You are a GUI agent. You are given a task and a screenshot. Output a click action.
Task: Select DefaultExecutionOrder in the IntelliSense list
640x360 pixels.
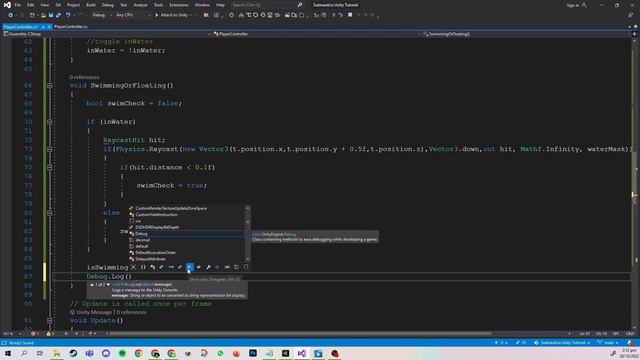tap(186, 253)
